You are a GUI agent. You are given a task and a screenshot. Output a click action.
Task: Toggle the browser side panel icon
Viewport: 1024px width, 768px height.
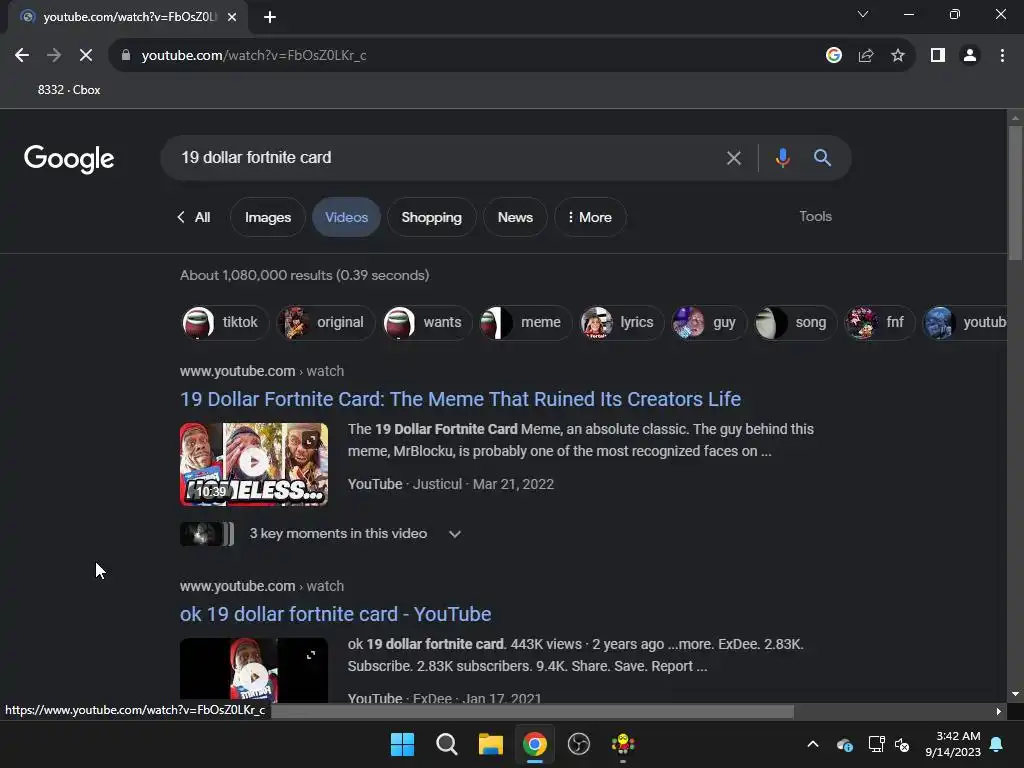(938, 56)
